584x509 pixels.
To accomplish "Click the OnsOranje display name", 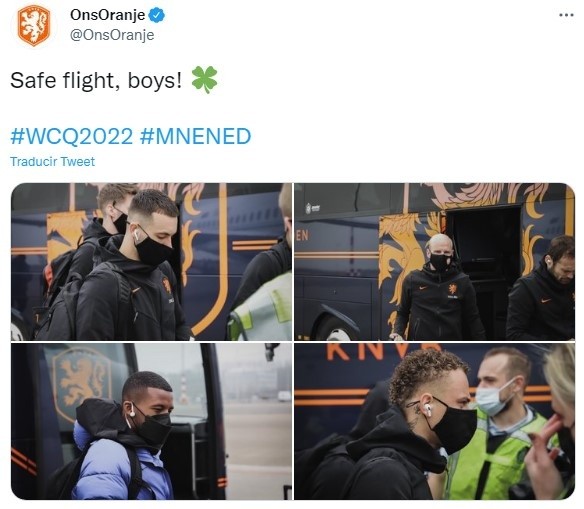I will coord(107,15).
